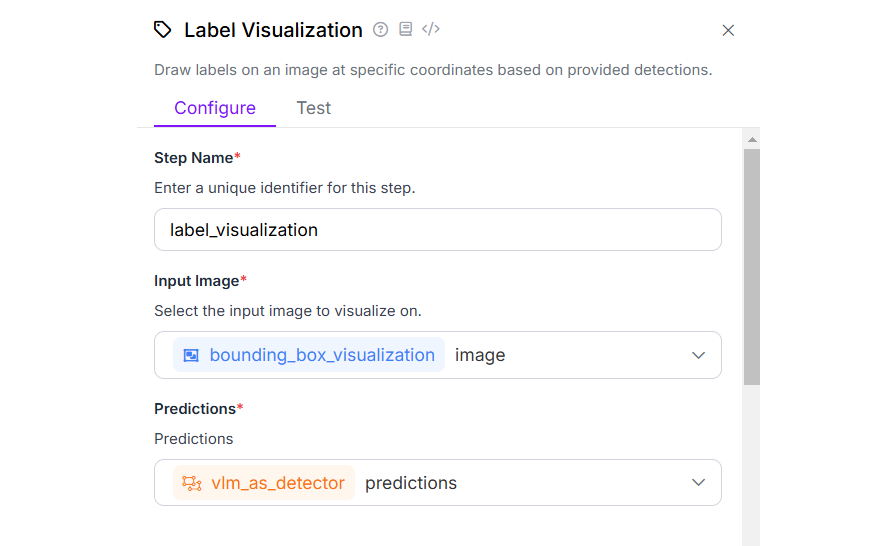887x546 pixels.
Task: Expand the Input Image dropdown chevron
Action: pyautogui.click(x=699, y=355)
